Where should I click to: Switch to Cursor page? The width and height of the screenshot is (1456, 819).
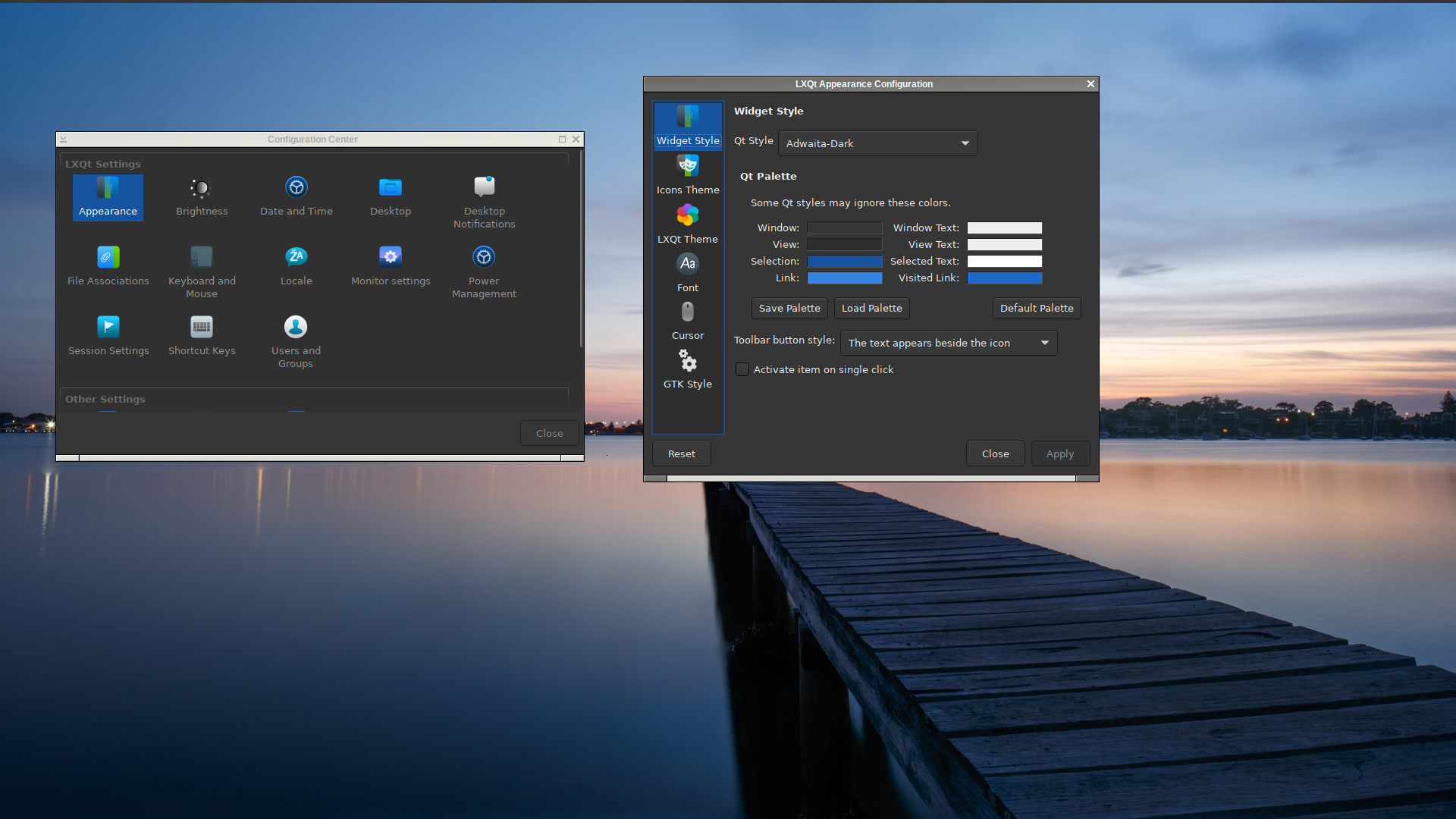point(688,322)
